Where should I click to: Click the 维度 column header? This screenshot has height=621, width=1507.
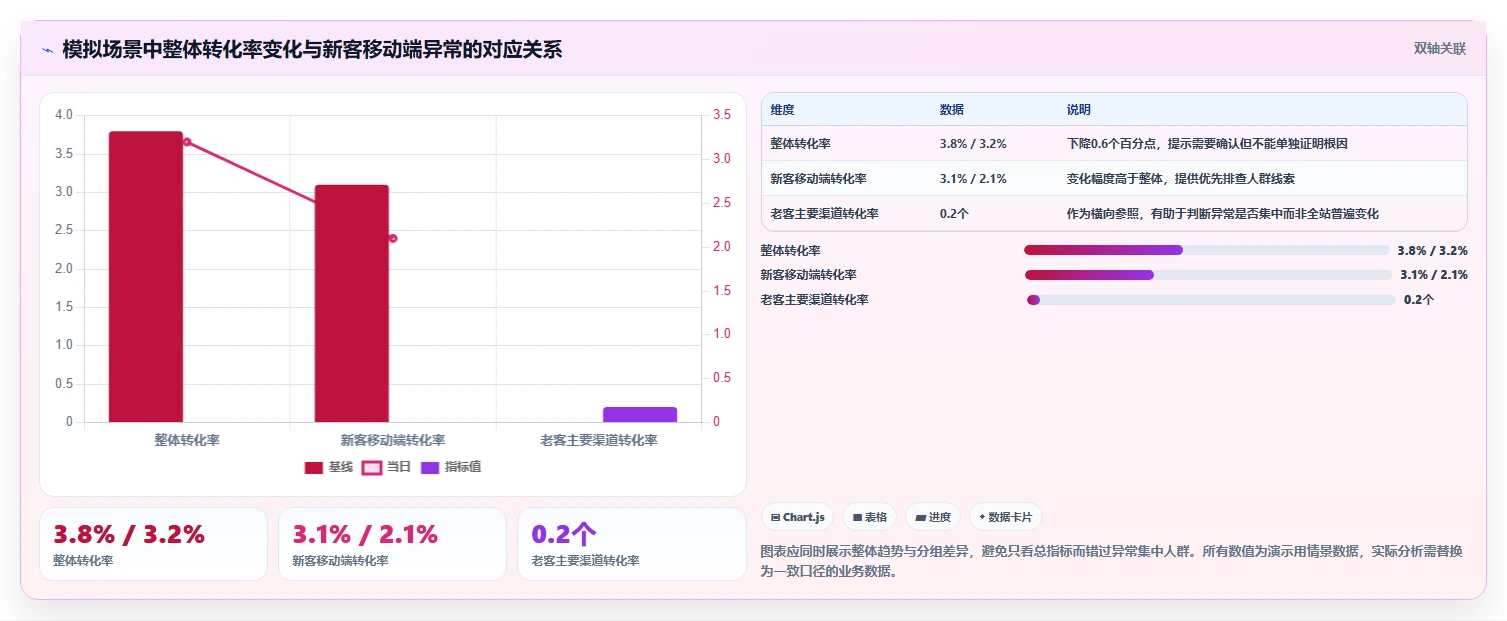coord(782,110)
